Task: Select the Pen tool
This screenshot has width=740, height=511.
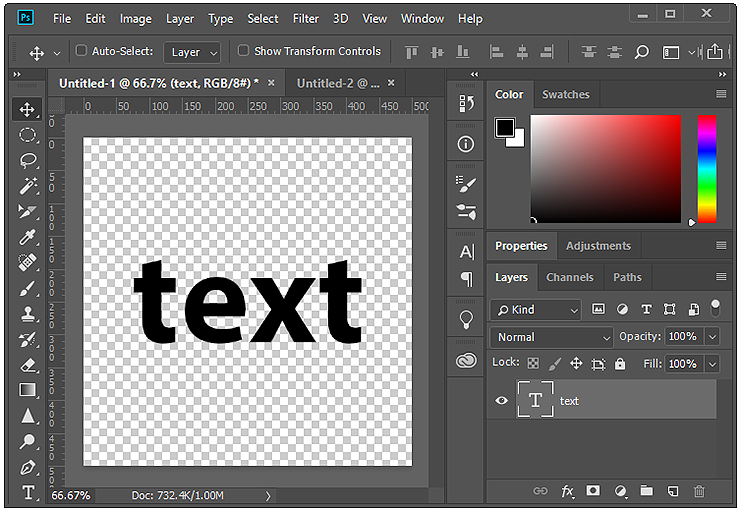Action: (27, 468)
